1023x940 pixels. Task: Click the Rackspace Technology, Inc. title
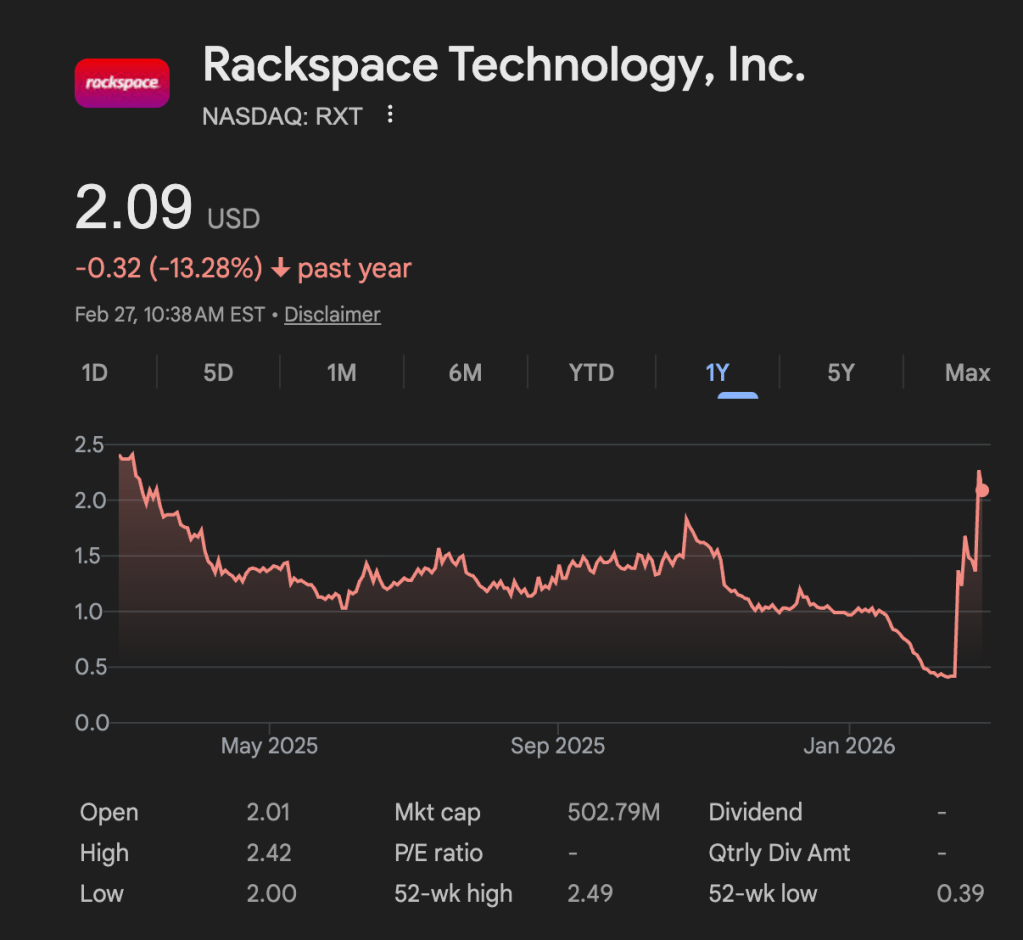pyautogui.click(x=503, y=66)
